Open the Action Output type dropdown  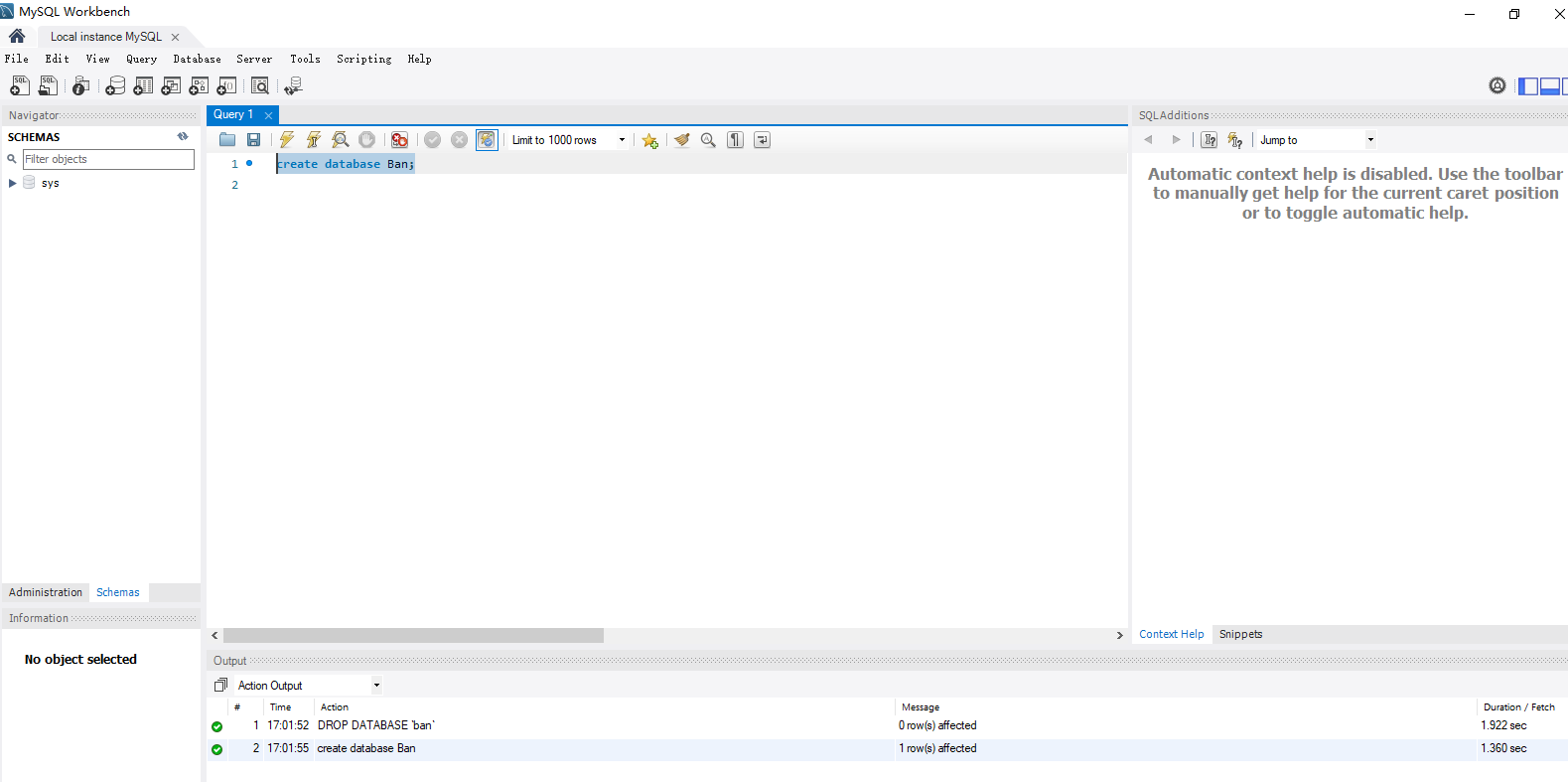(x=309, y=686)
